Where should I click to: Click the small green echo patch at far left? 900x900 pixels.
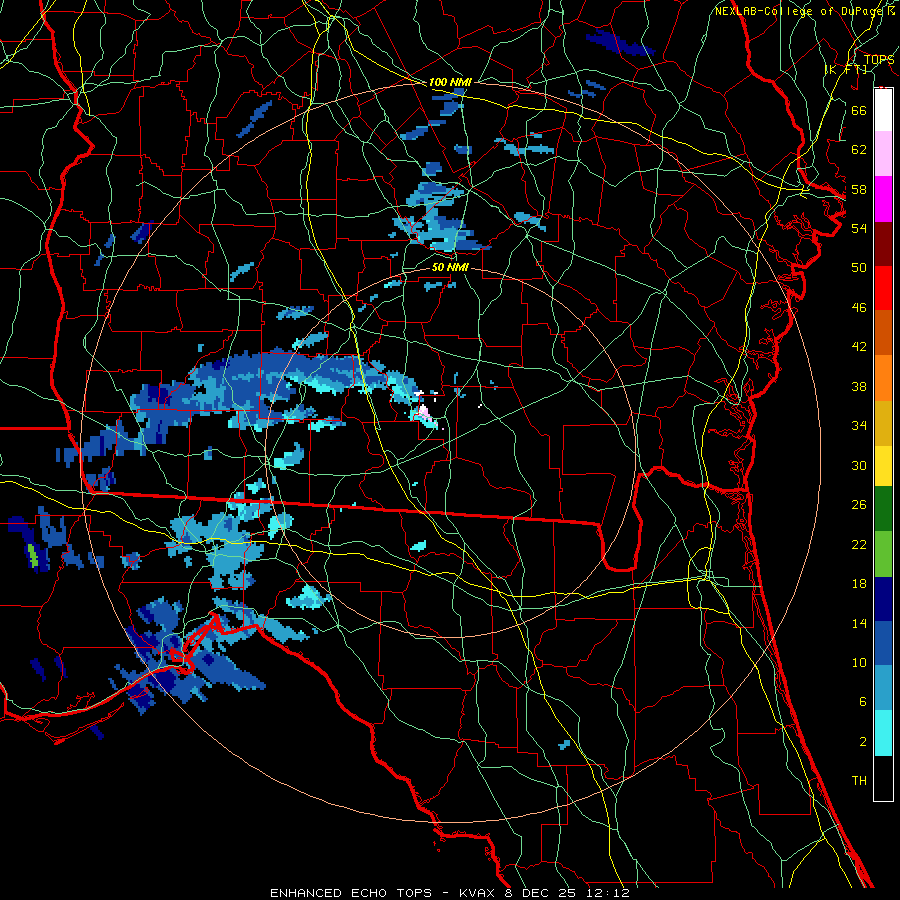pyautogui.click(x=33, y=556)
